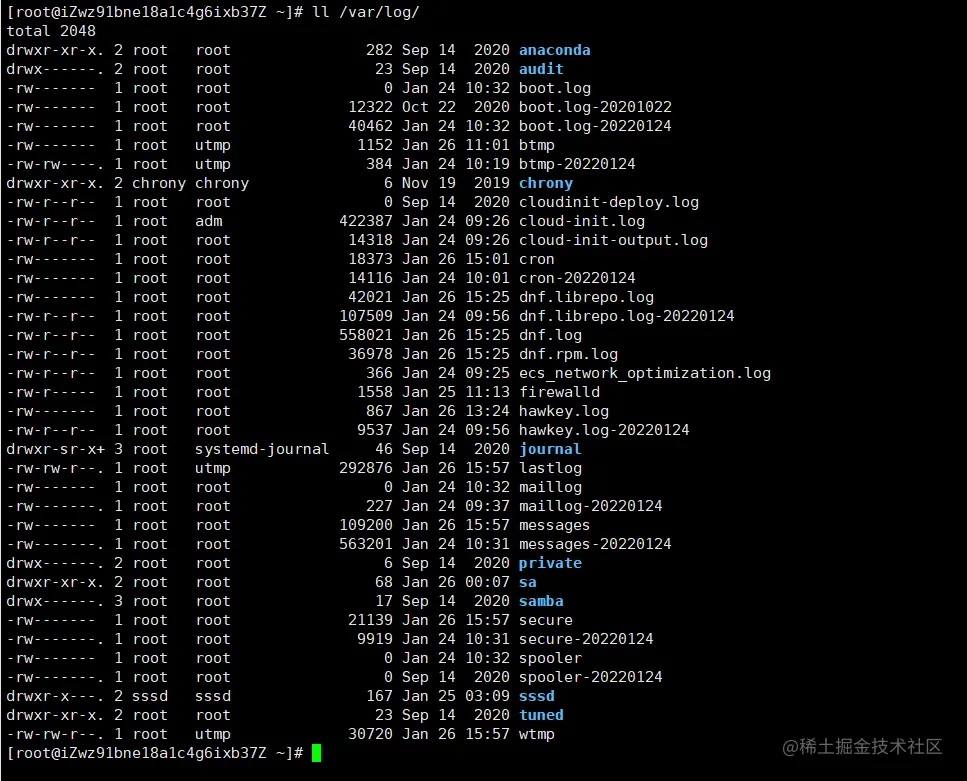Click the green terminal cursor block
Image resolution: width=967 pixels, height=781 pixels.
[316, 754]
